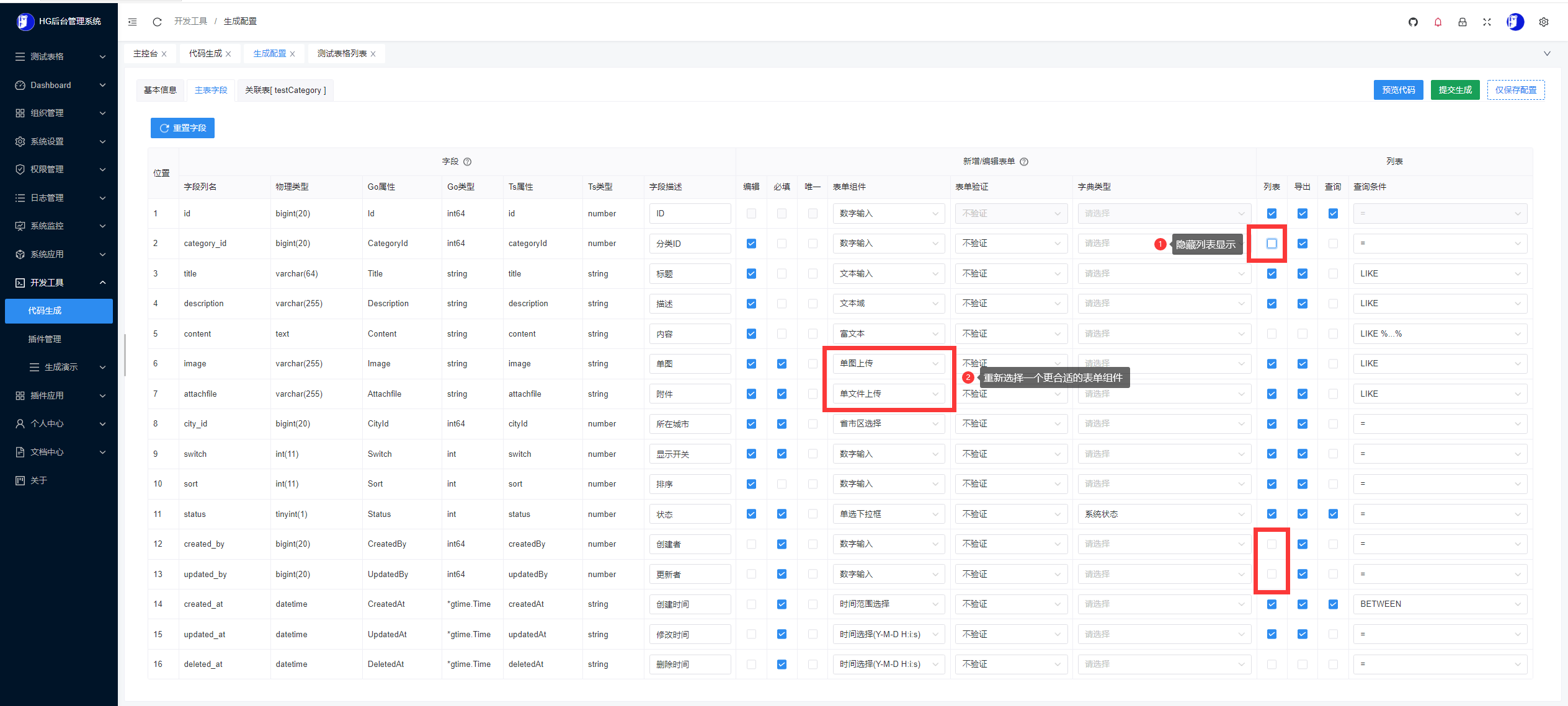The width and height of the screenshot is (1568, 706).
Task: Switch to the 基本信息 tab
Action: pos(160,90)
